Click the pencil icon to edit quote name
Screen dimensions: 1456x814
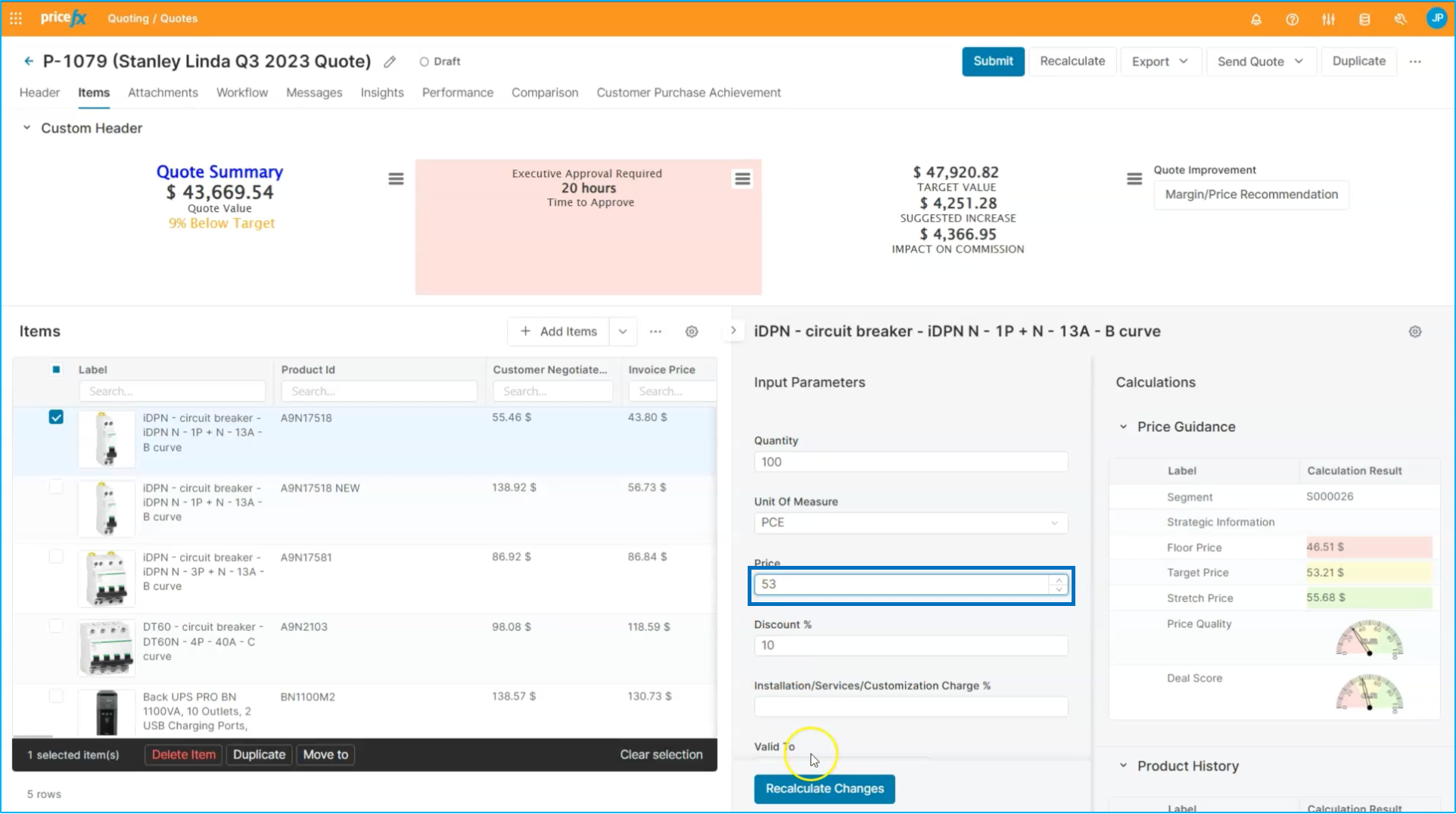pyautogui.click(x=390, y=62)
